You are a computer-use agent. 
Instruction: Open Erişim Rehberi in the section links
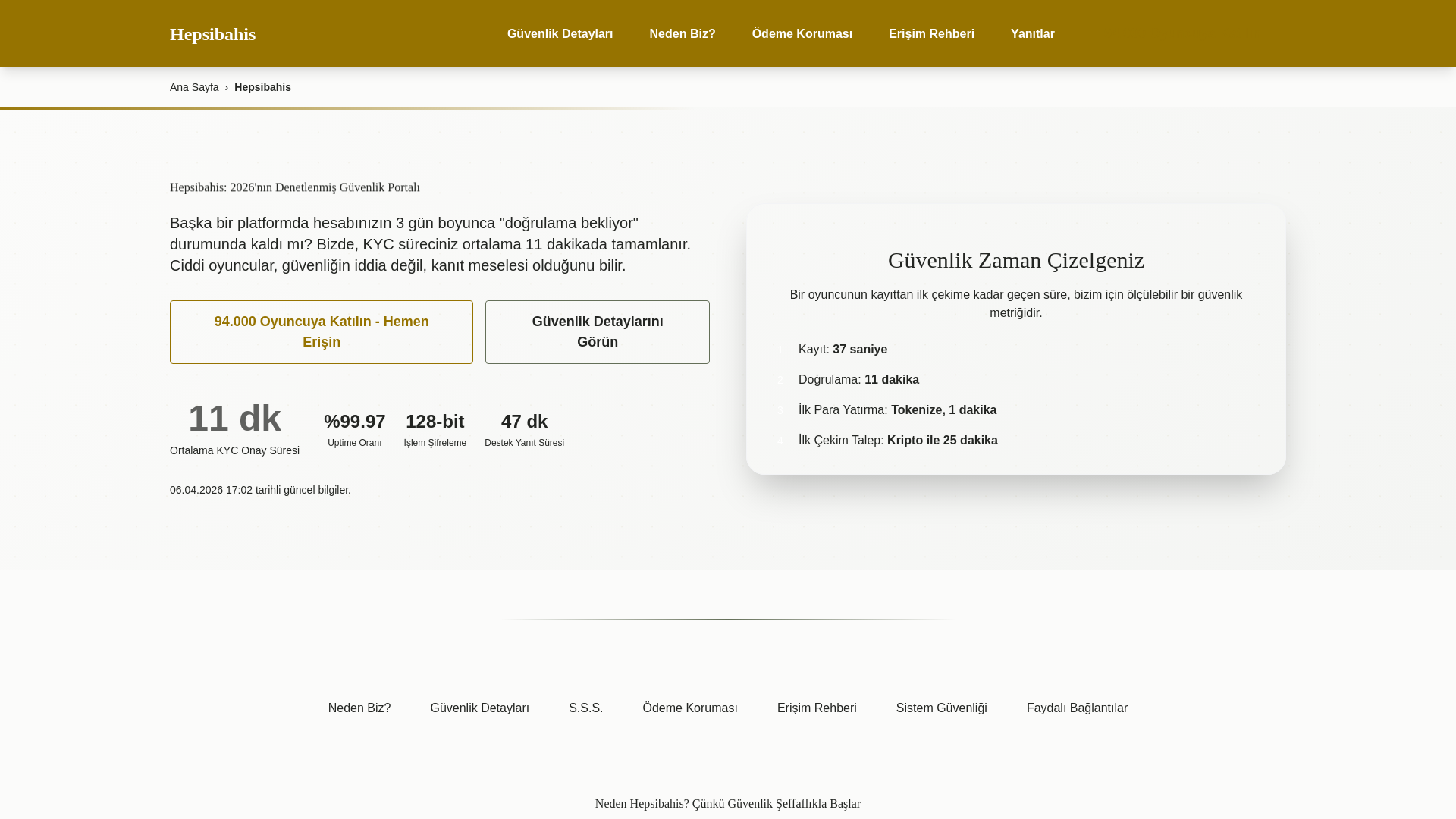point(817,708)
